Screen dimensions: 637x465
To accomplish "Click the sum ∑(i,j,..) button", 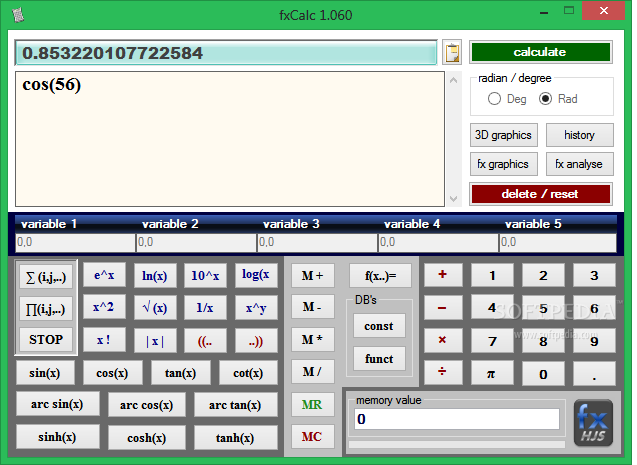I will tap(46, 277).
